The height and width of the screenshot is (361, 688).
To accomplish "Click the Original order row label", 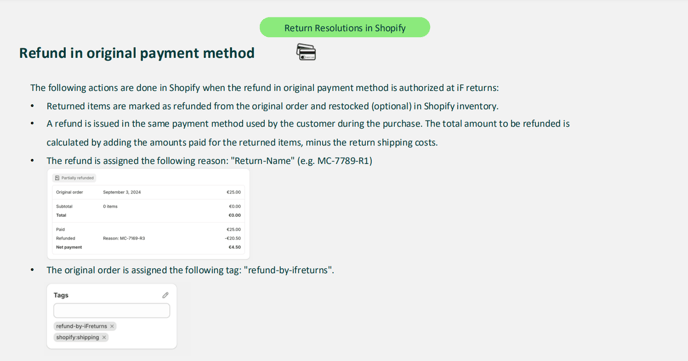I will (x=69, y=192).
